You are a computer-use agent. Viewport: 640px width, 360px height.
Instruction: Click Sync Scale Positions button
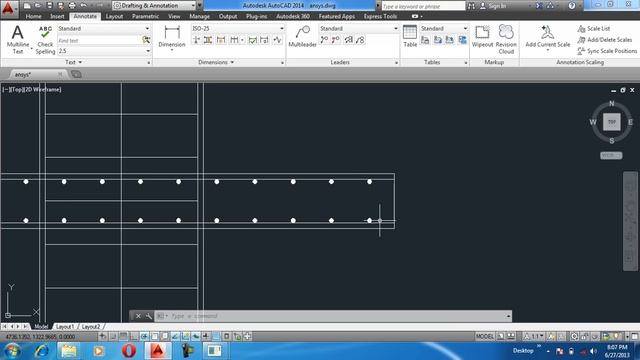point(607,51)
